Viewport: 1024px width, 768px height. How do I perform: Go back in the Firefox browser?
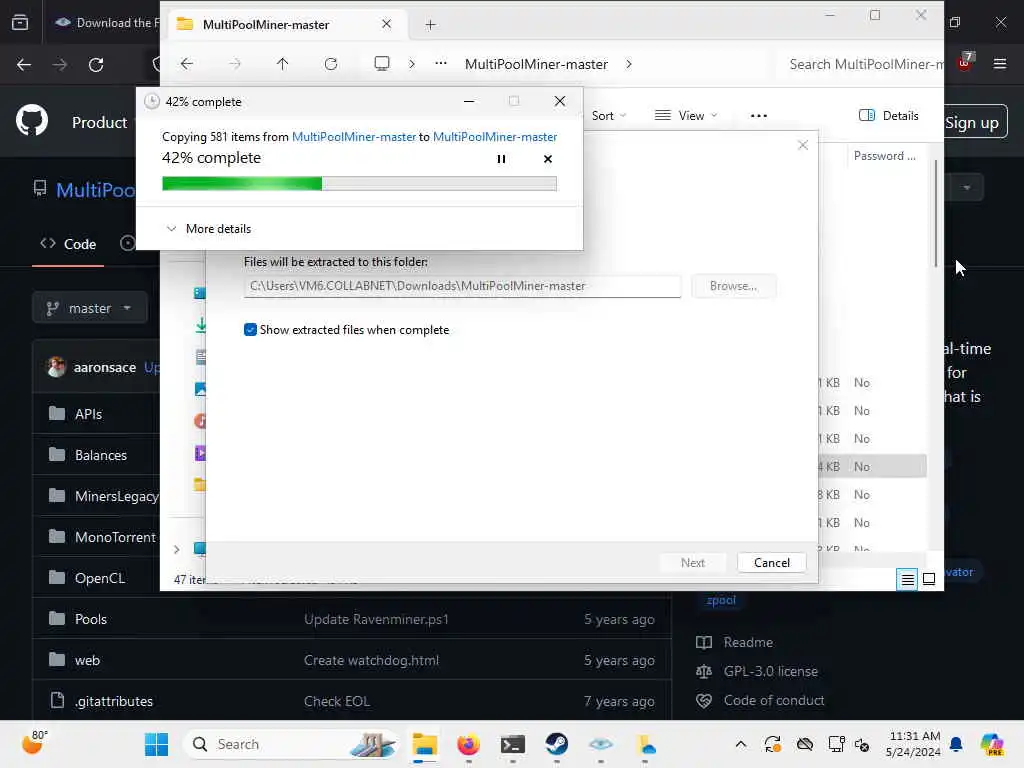24,65
